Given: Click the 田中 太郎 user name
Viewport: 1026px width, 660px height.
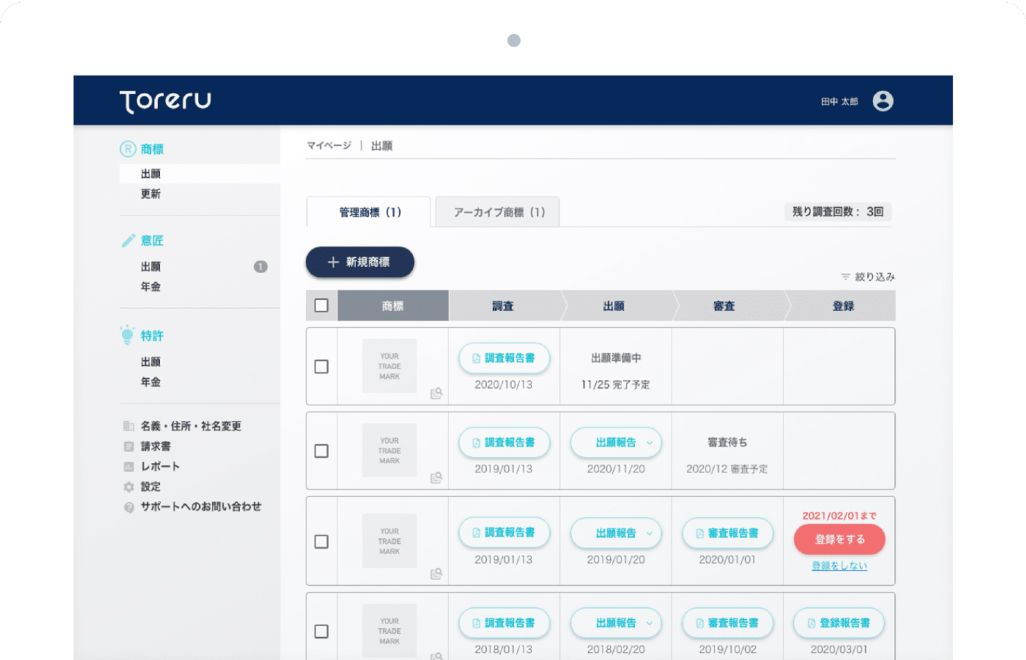Looking at the screenshot, I should tap(840, 102).
